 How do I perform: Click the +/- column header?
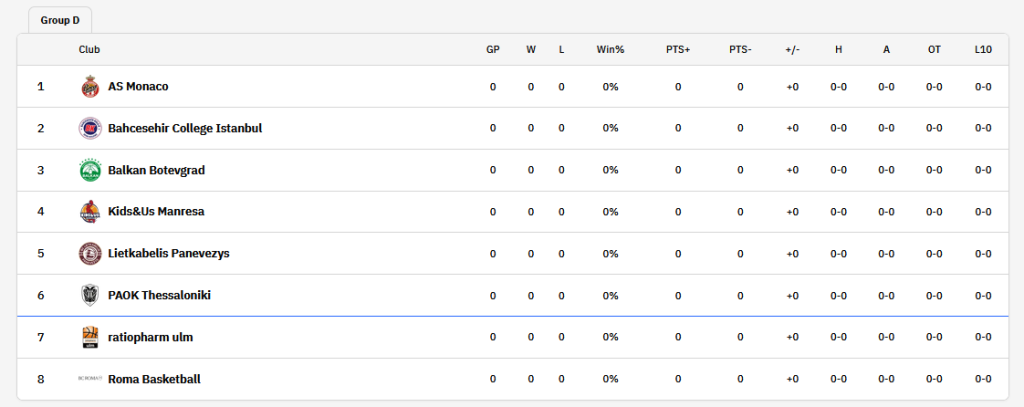pos(792,50)
